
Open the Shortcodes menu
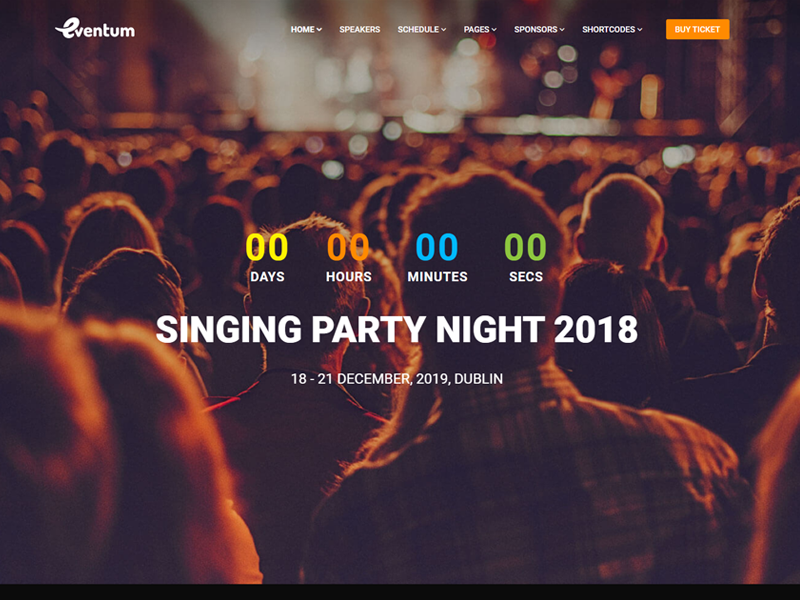pos(612,30)
